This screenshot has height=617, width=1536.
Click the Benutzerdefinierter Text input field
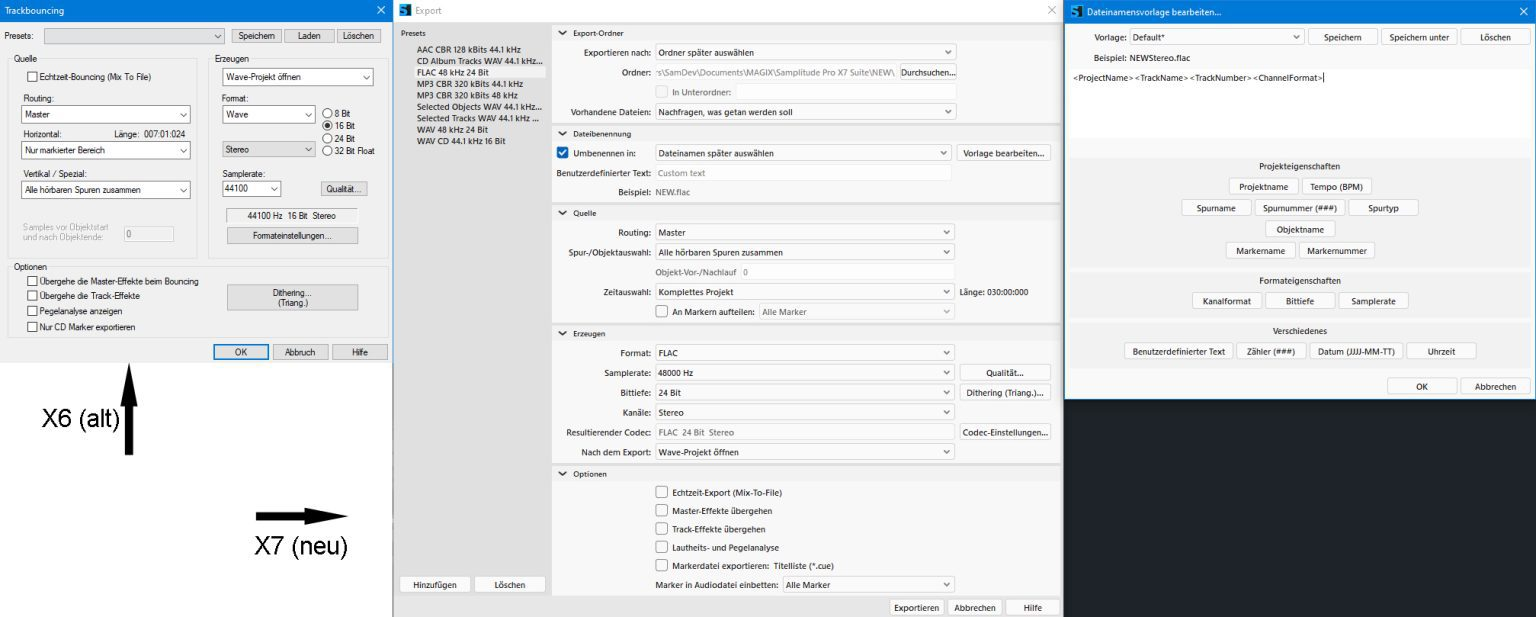[x=803, y=173]
